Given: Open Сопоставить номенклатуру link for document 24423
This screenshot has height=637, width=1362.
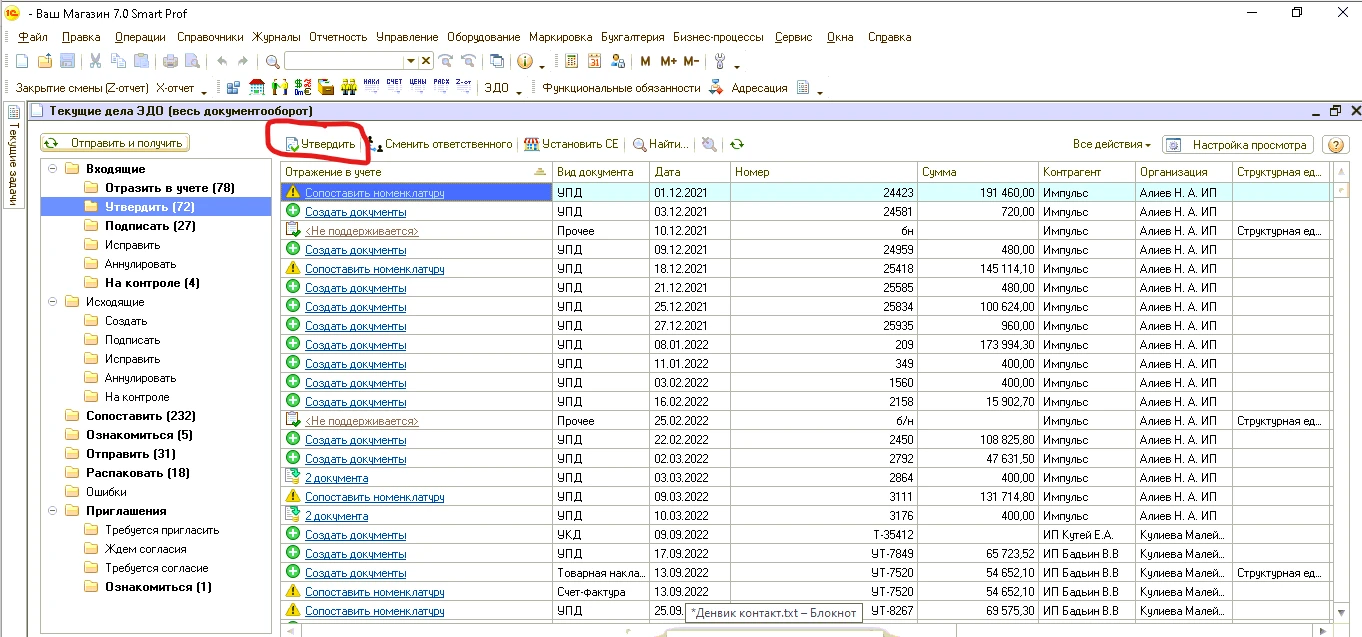Looking at the screenshot, I should tap(374, 193).
